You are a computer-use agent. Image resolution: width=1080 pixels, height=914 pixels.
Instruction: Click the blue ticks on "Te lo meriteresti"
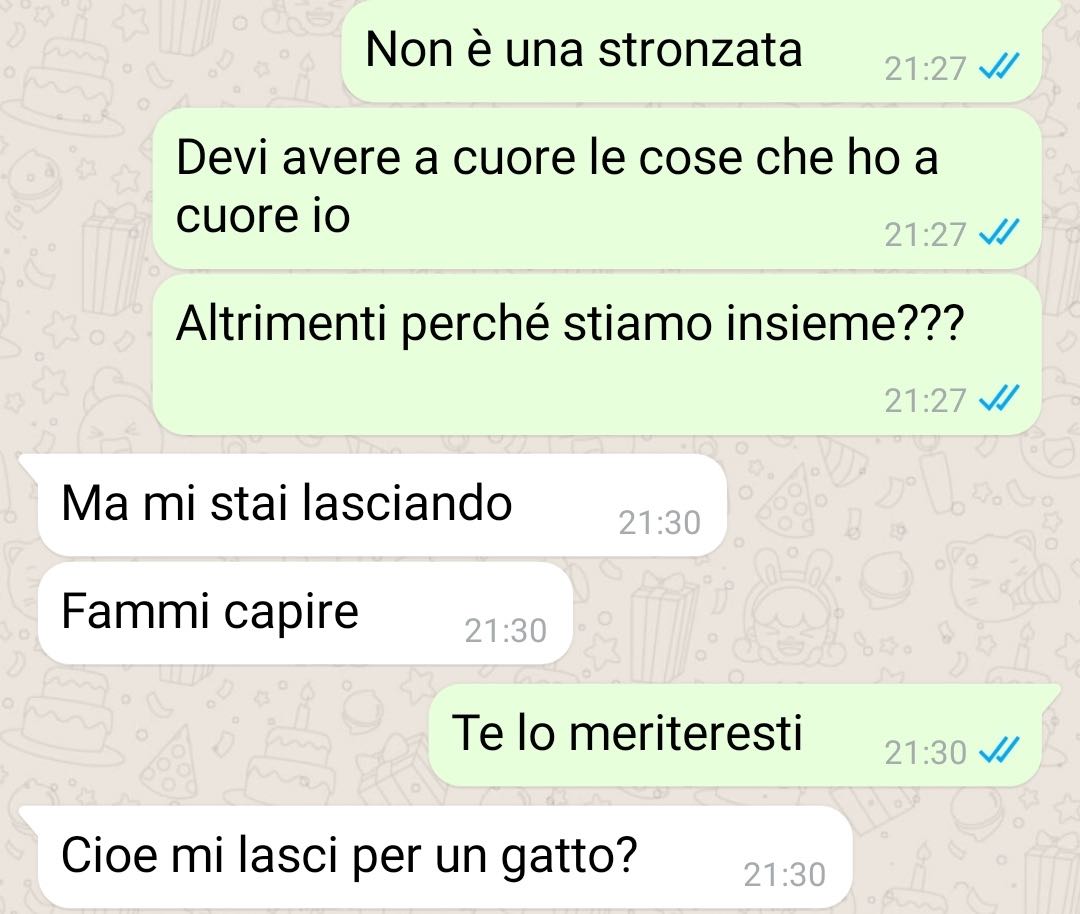[999, 751]
